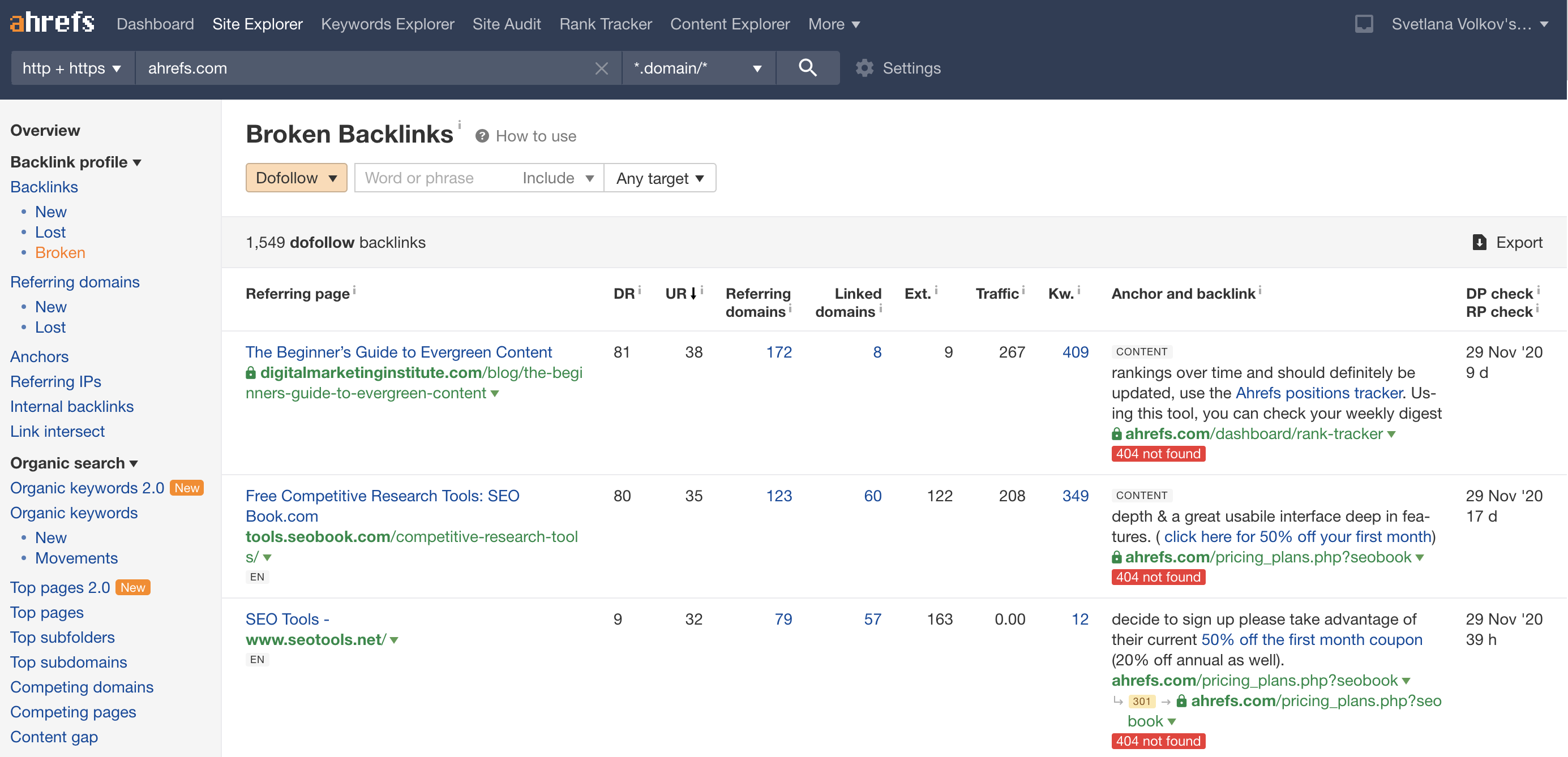This screenshot has height=757, width=1568.
Task: Open Overview in sidebar
Action: (x=45, y=130)
